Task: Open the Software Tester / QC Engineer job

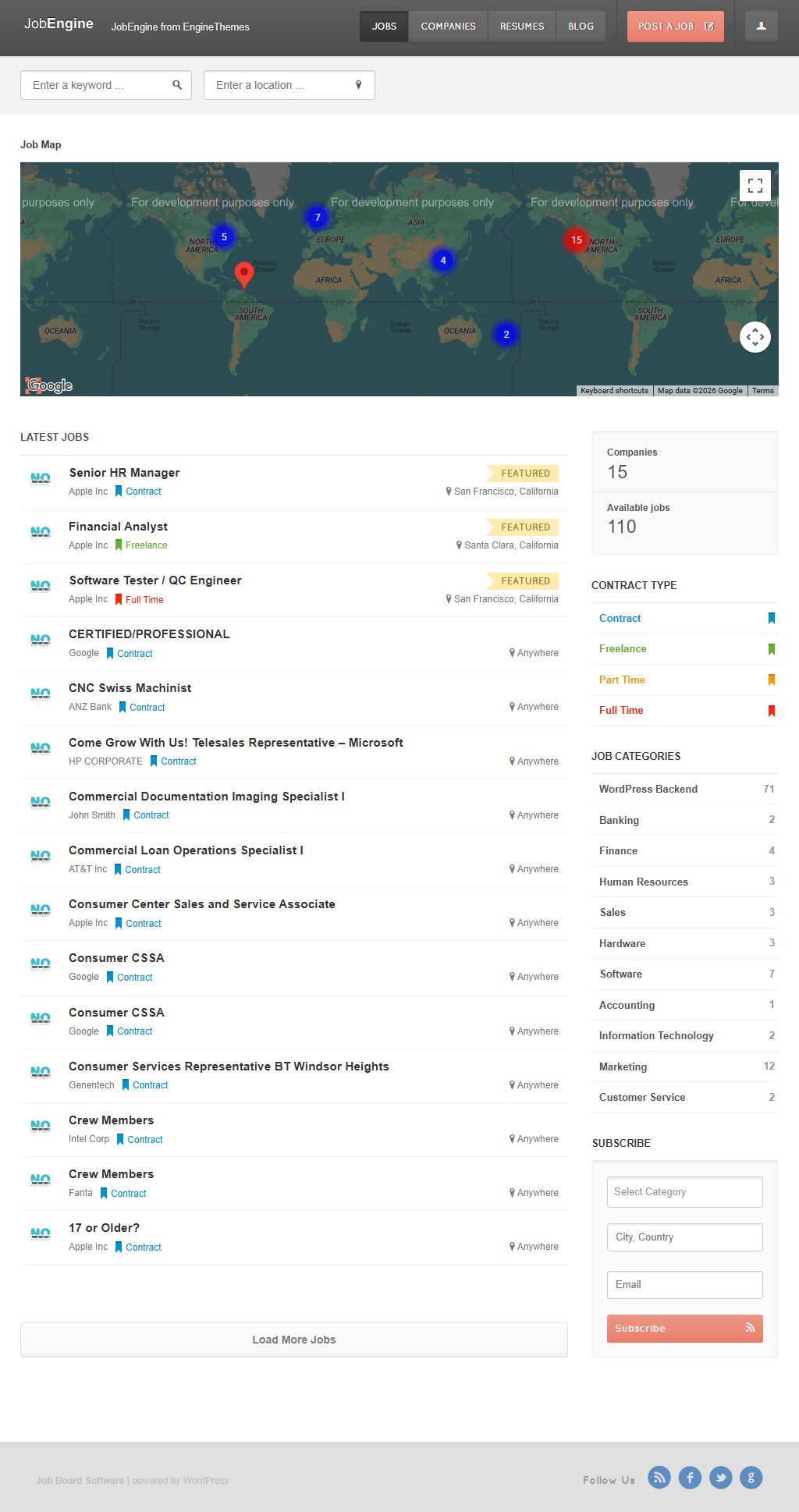Action: [155, 580]
